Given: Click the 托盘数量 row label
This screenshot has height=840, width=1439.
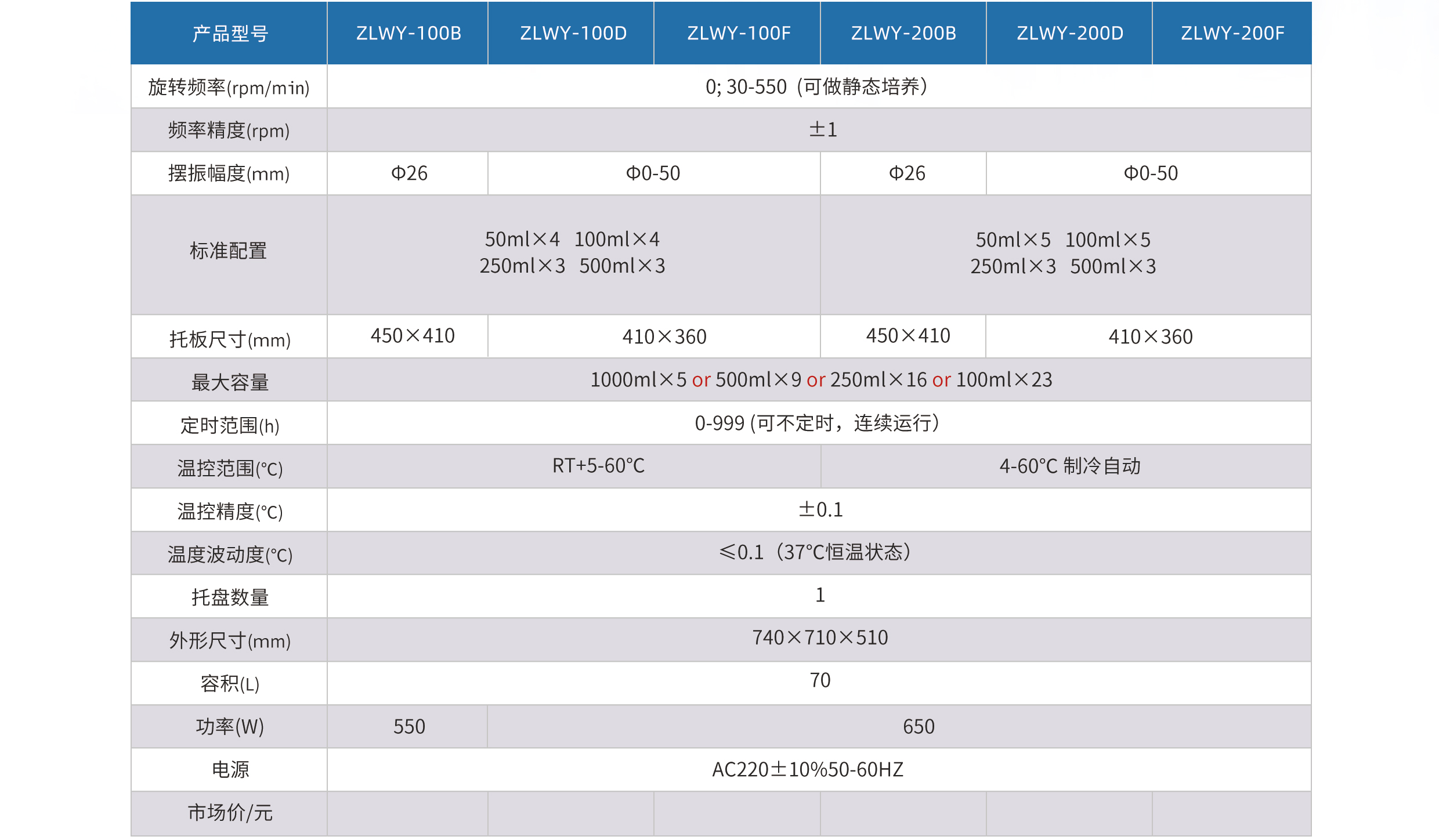Looking at the screenshot, I should [x=230, y=598].
